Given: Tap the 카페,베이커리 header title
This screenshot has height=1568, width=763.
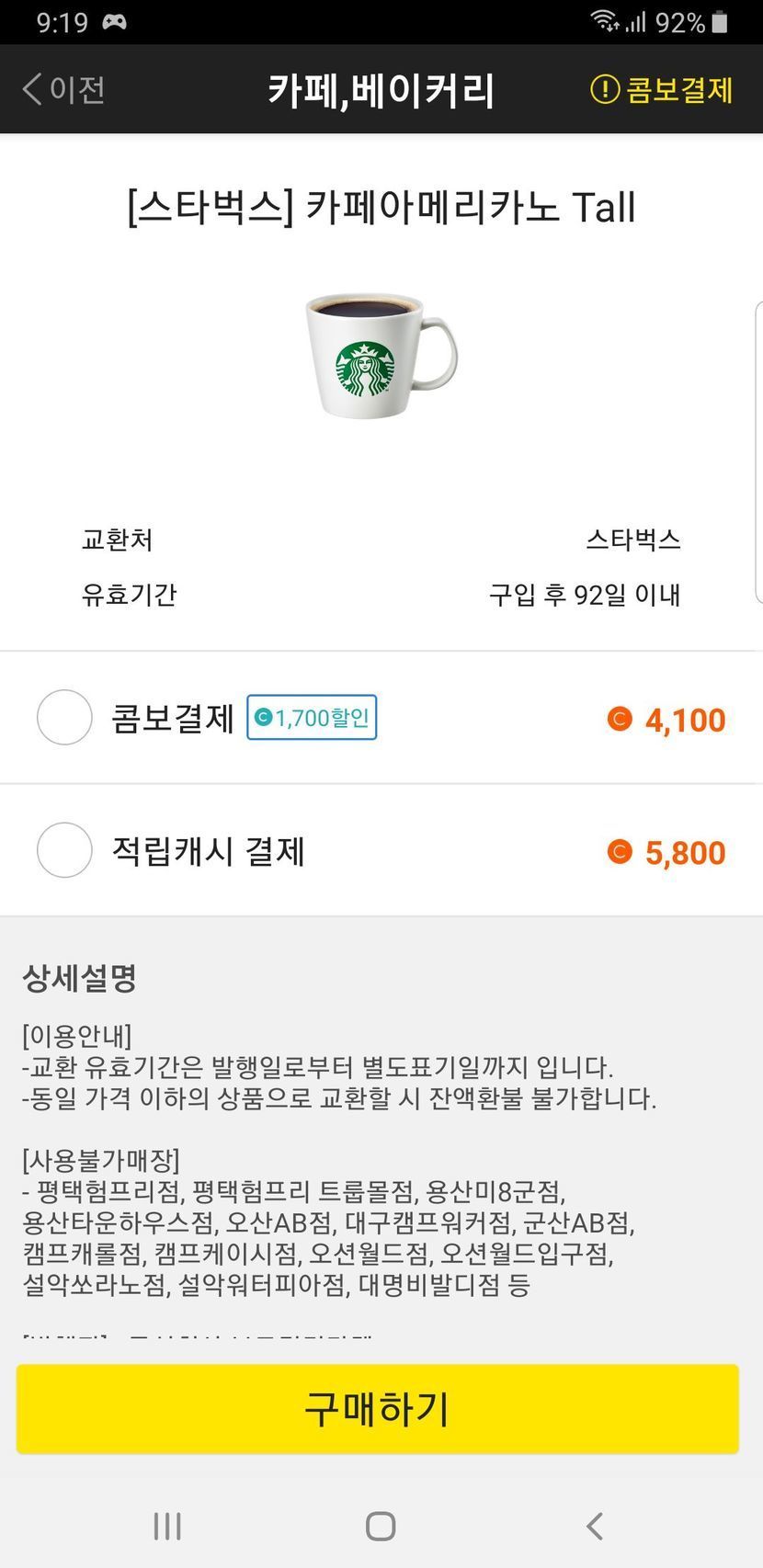Looking at the screenshot, I should click(381, 90).
